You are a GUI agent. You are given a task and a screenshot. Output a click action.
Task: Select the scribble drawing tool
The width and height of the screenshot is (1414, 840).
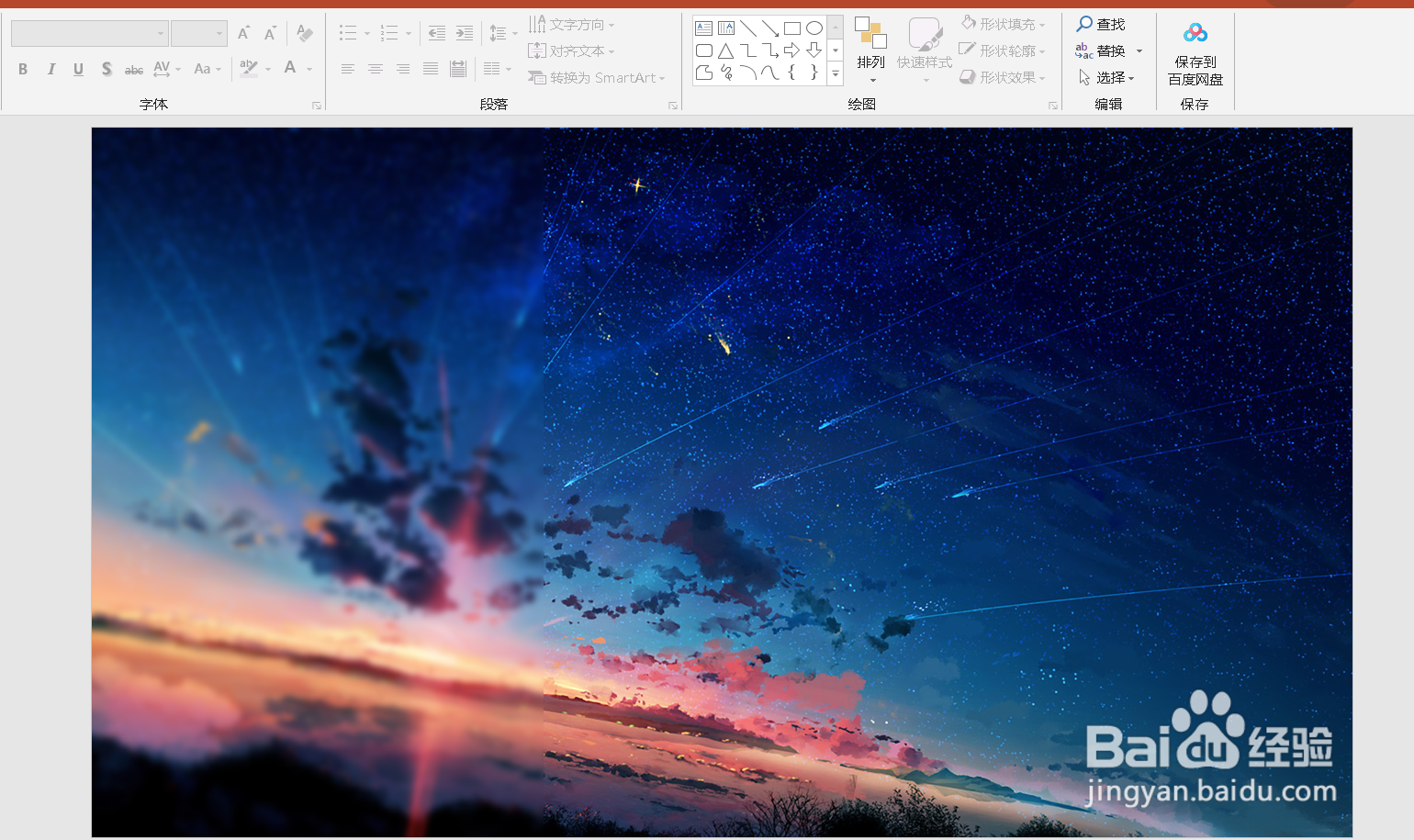click(x=726, y=73)
